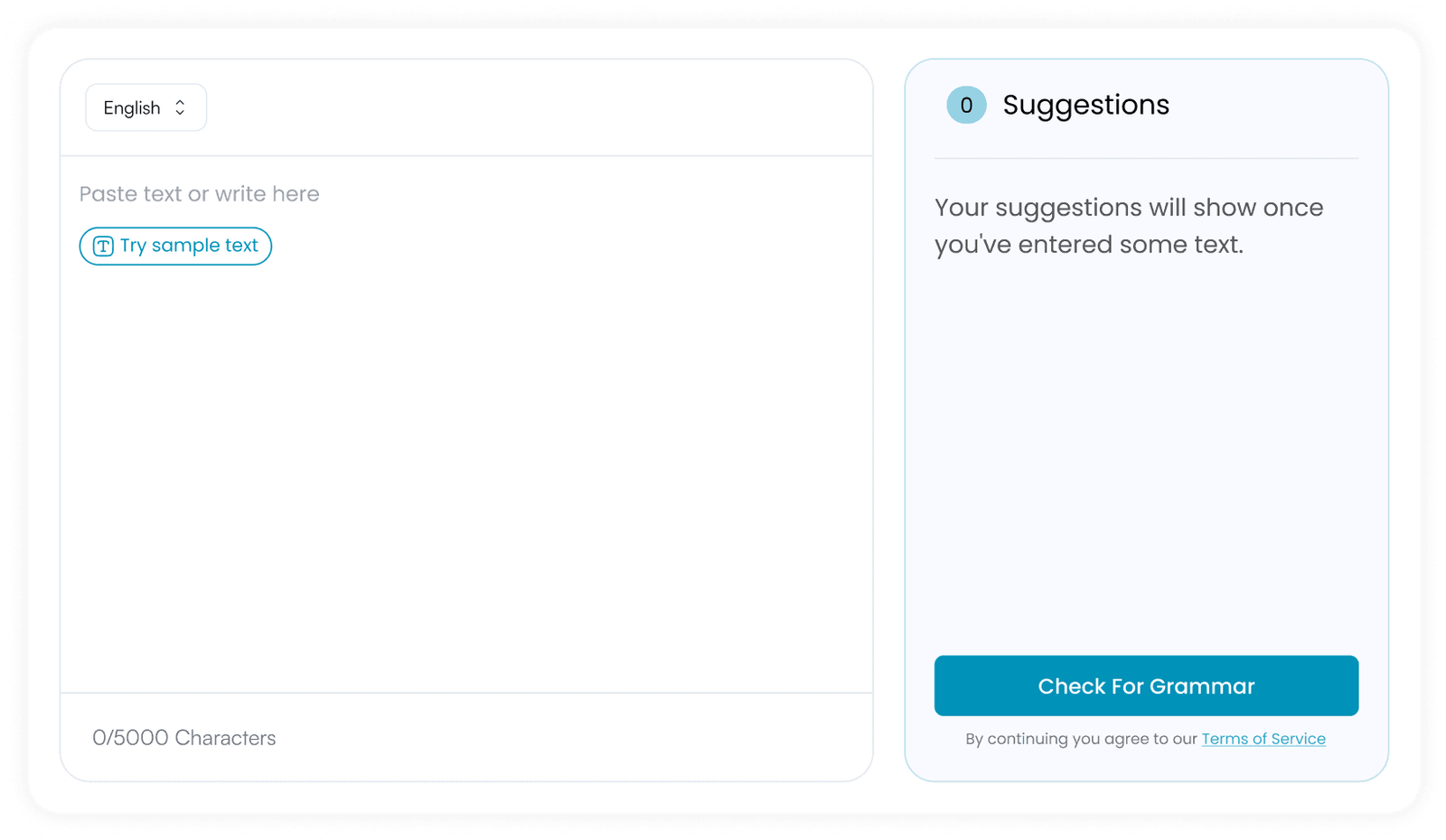The width and height of the screenshot is (1446, 840).
Task: Click the agreement notice below Check For Grammar
Action: [1146, 738]
